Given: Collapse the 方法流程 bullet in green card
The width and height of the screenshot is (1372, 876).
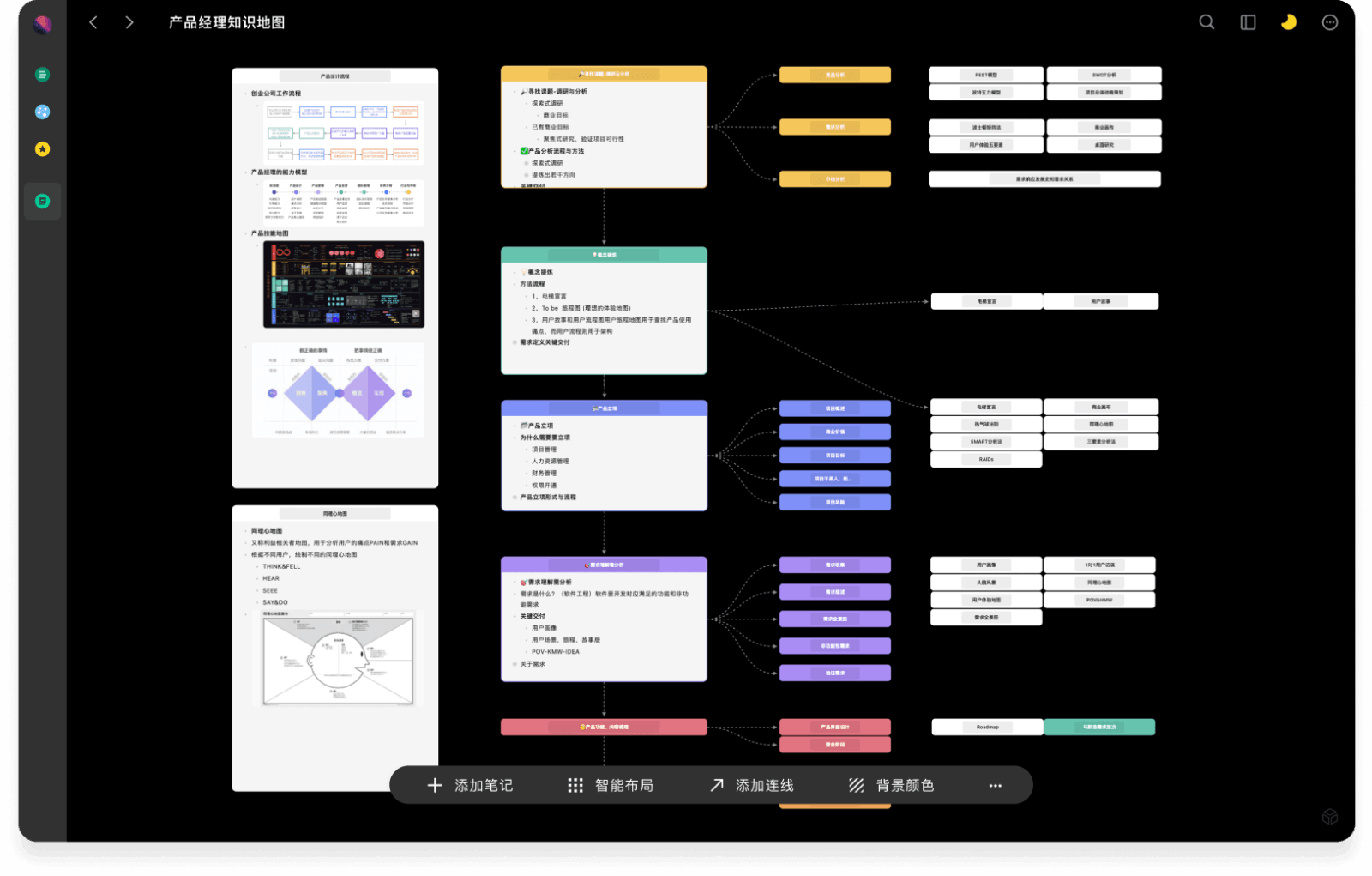Looking at the screenshot, I should point(514,284).
